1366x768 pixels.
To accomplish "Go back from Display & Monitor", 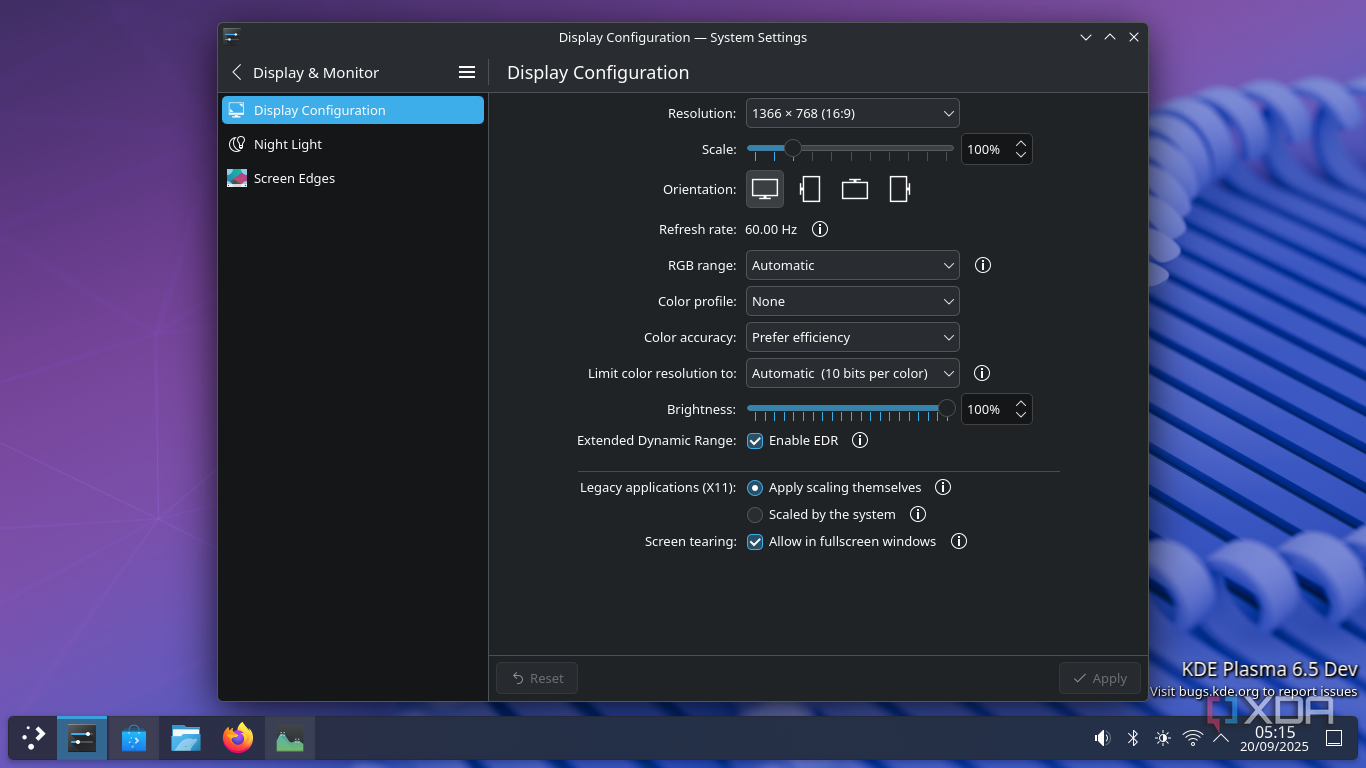I will click(237, 72).
